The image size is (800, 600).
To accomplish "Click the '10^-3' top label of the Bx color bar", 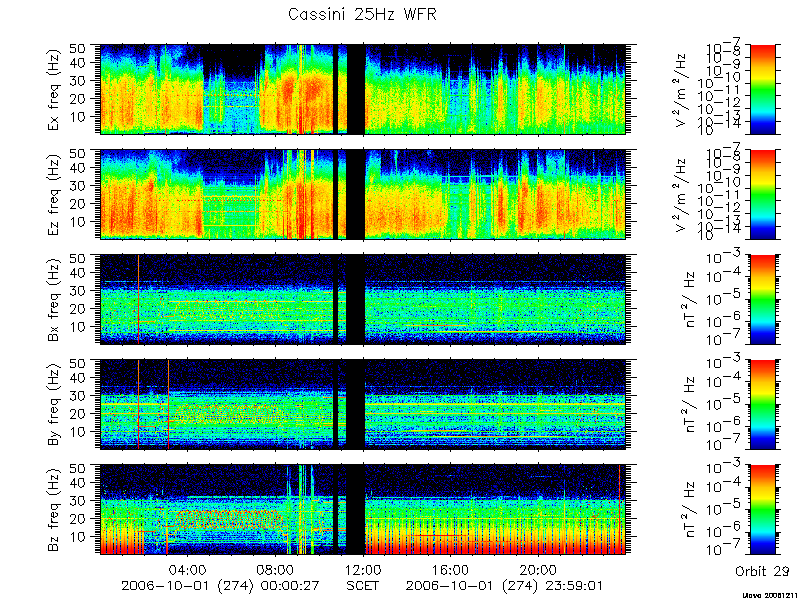I will pos(724,258).
